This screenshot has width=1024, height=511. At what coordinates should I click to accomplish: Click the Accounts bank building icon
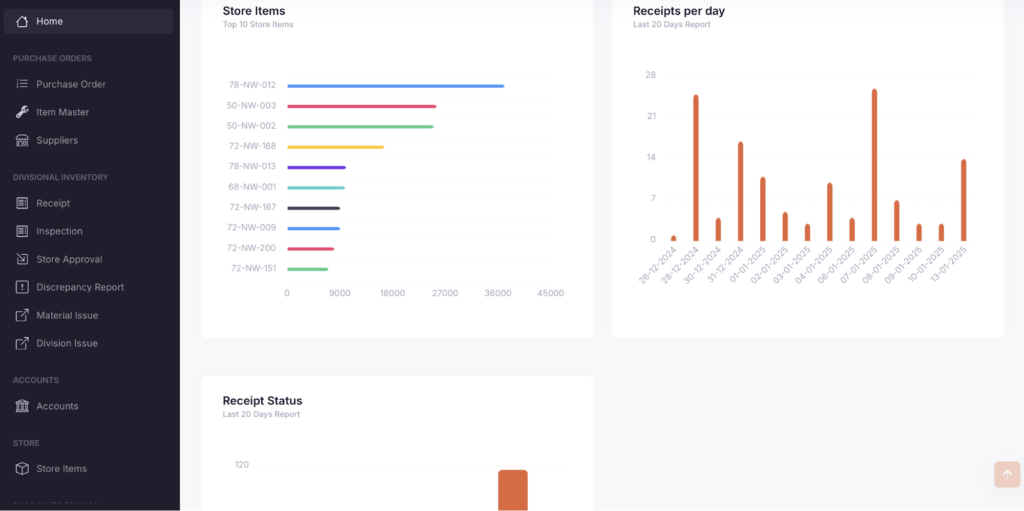[x=22, y=406]
